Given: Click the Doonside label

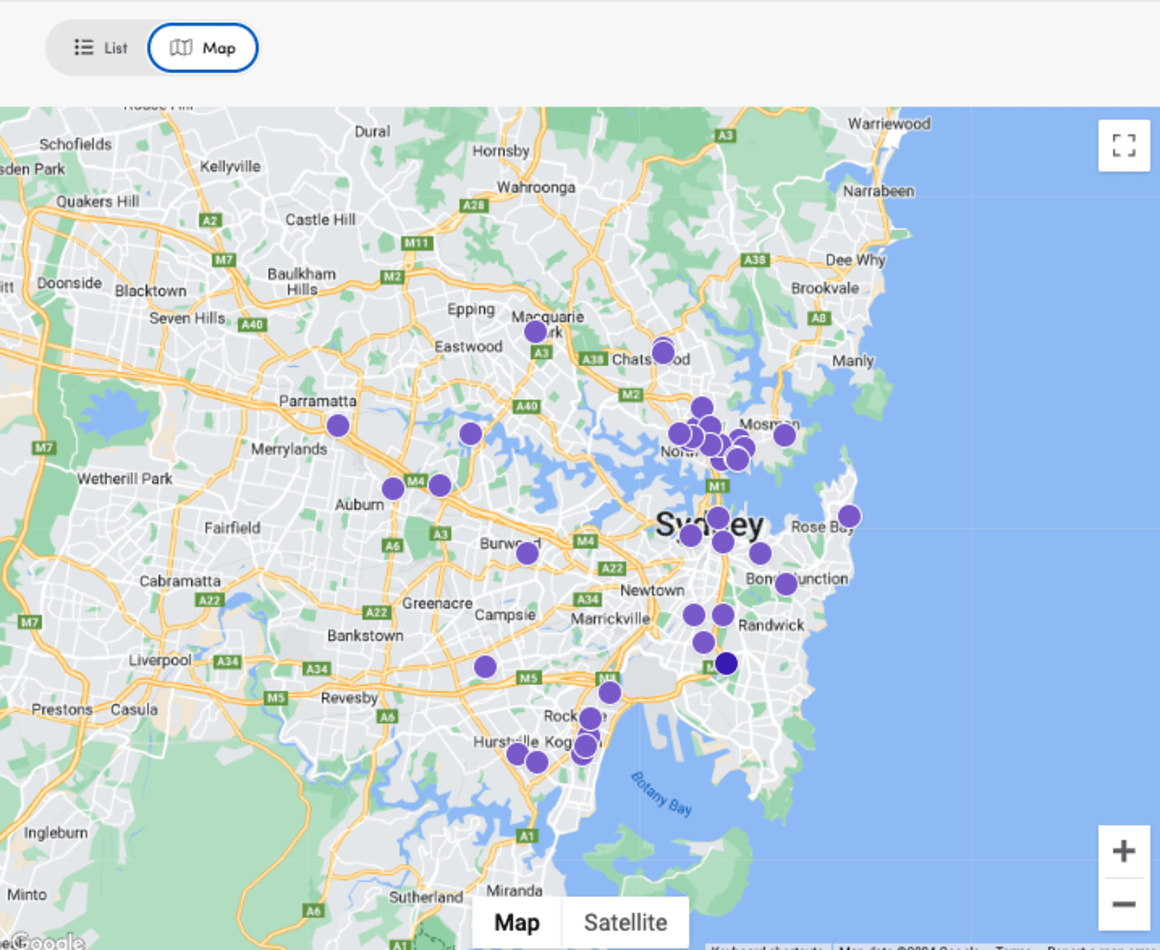Looking at the screenshot, I should [x=70, y=283].
